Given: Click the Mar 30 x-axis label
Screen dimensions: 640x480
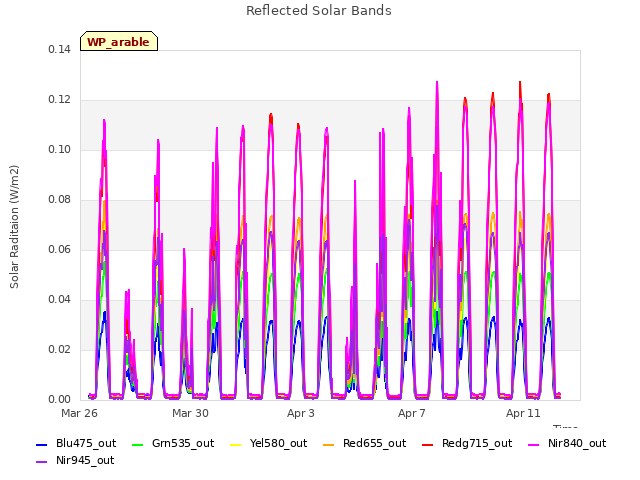Looking at the screenshot, I should click(x=190, y=413).
